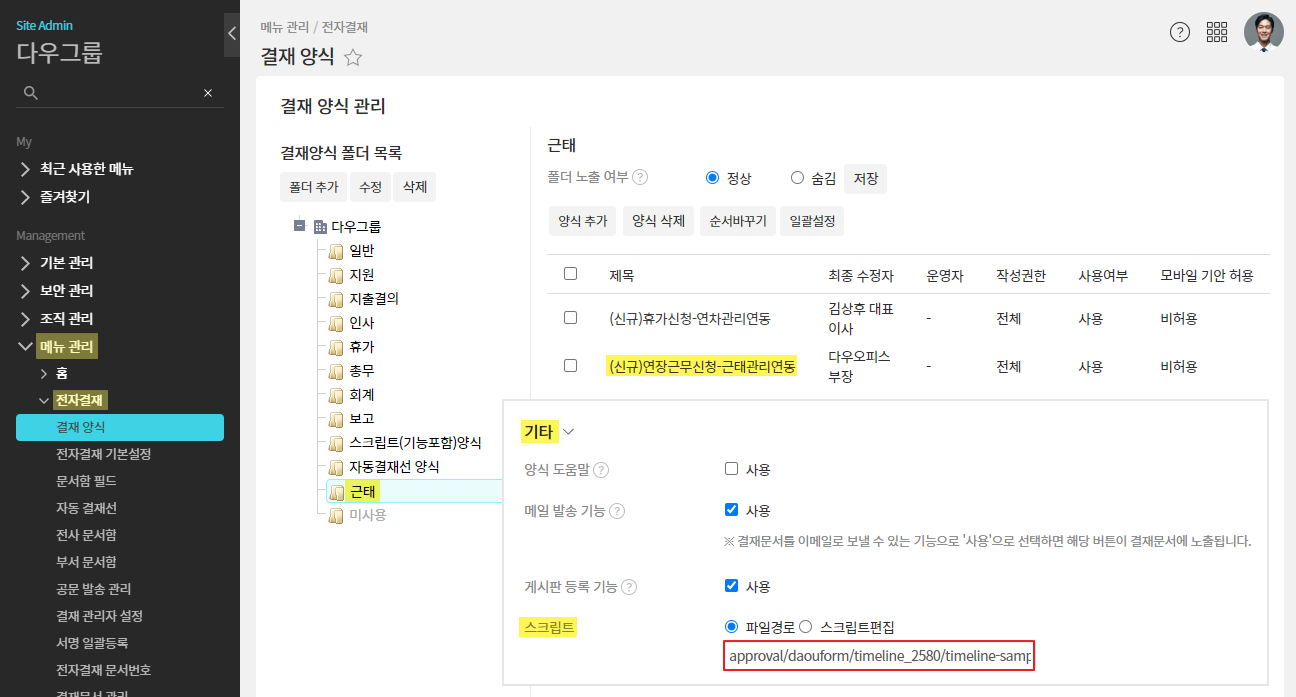Viewport: 1296px width, 697px height.
Task: Collapse the left sidebar with arrow icon
Action: pos(232,34)
